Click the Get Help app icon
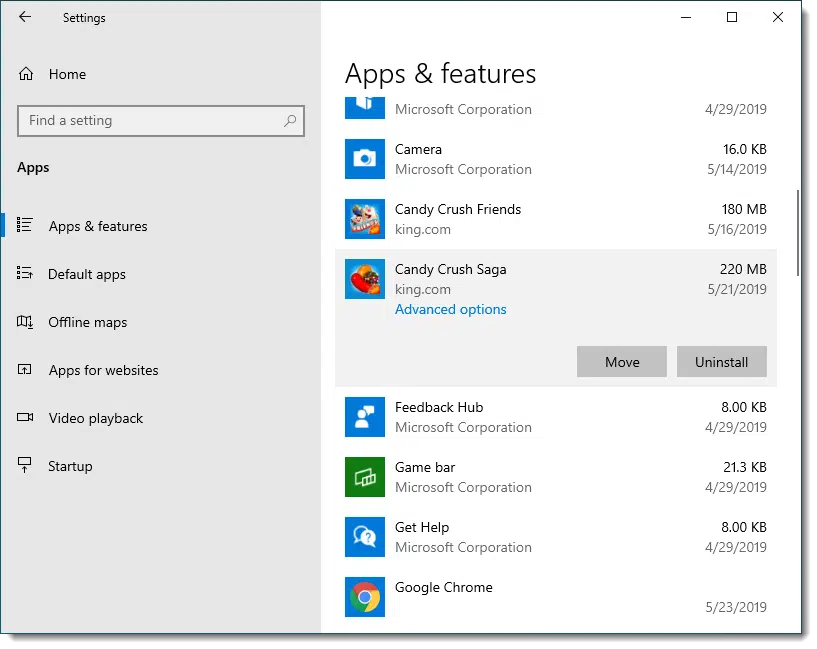The image size is (817, 649). (365, 536)
